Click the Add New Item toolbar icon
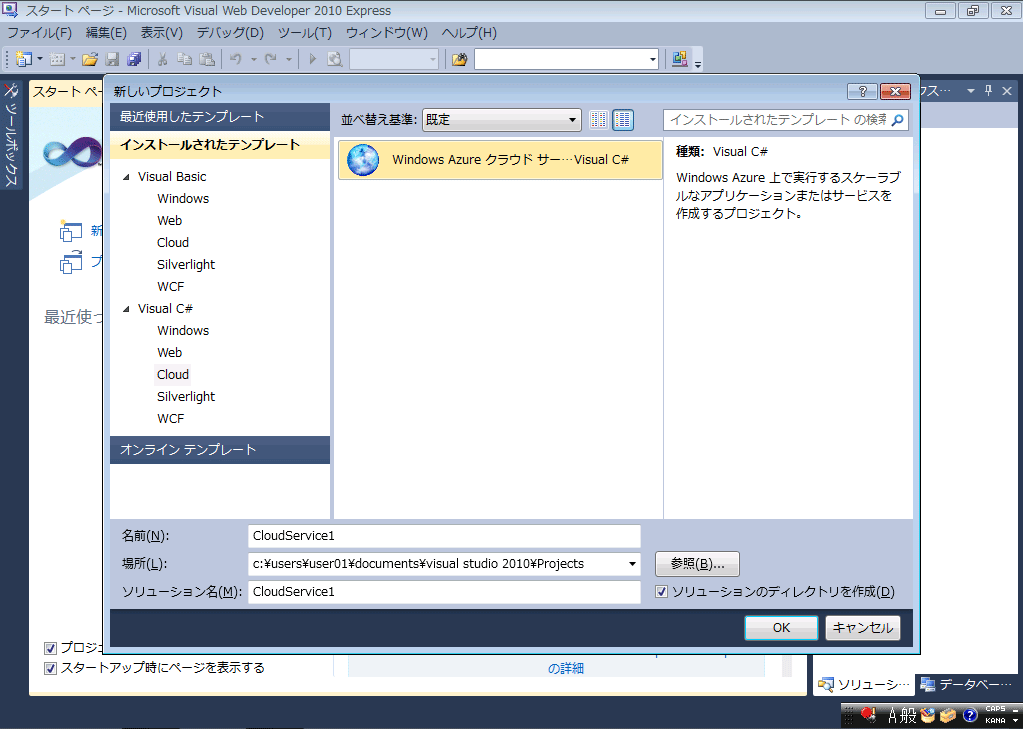Image resolution: width=1023 pixels, height=729 pixels. point(57,59)
